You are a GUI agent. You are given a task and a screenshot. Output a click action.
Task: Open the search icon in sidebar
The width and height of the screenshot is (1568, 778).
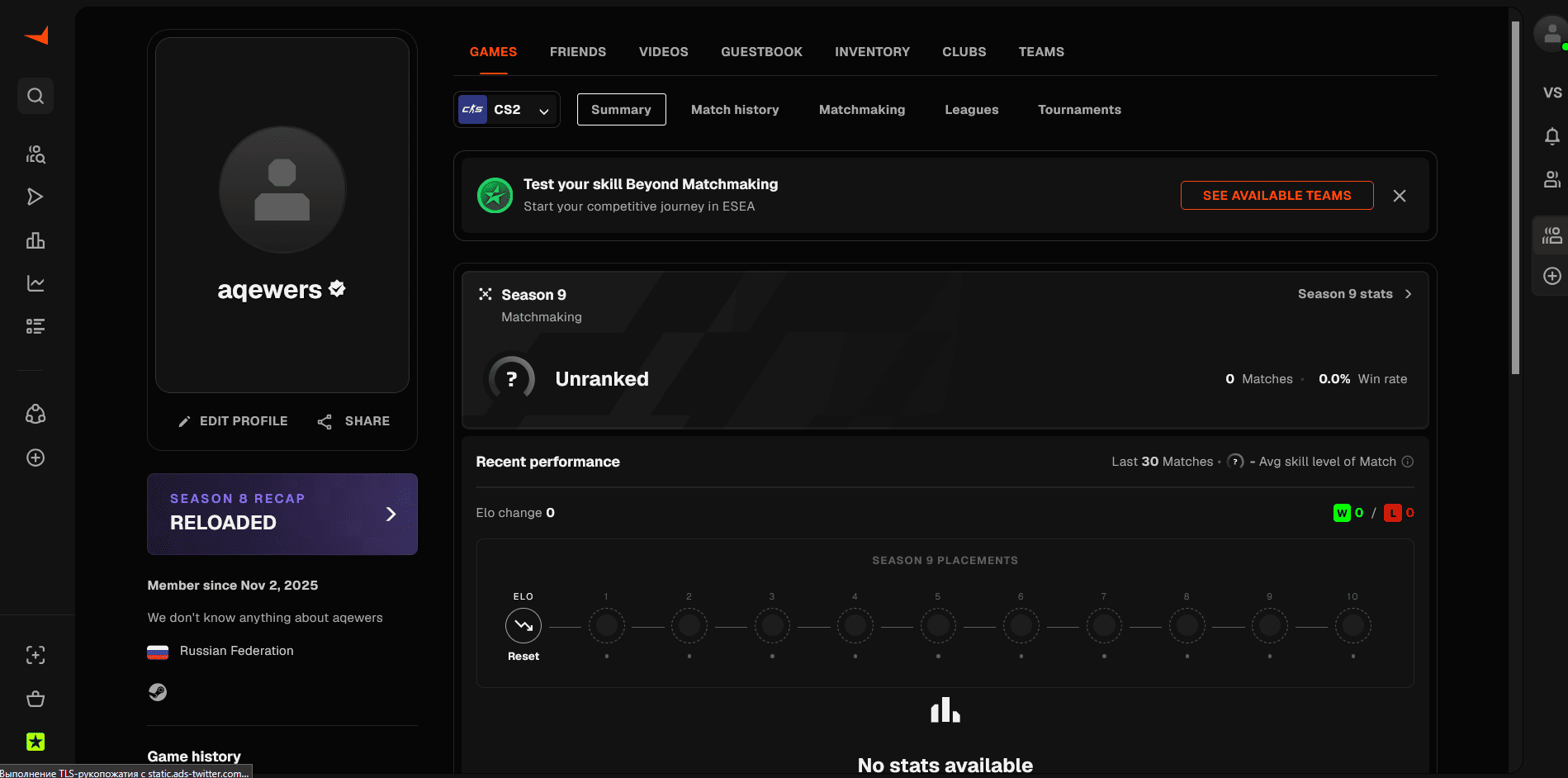36,96
